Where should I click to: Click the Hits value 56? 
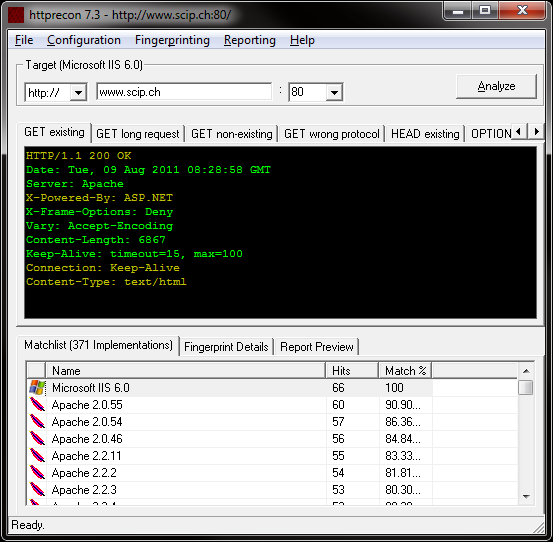tap(338, 439)
